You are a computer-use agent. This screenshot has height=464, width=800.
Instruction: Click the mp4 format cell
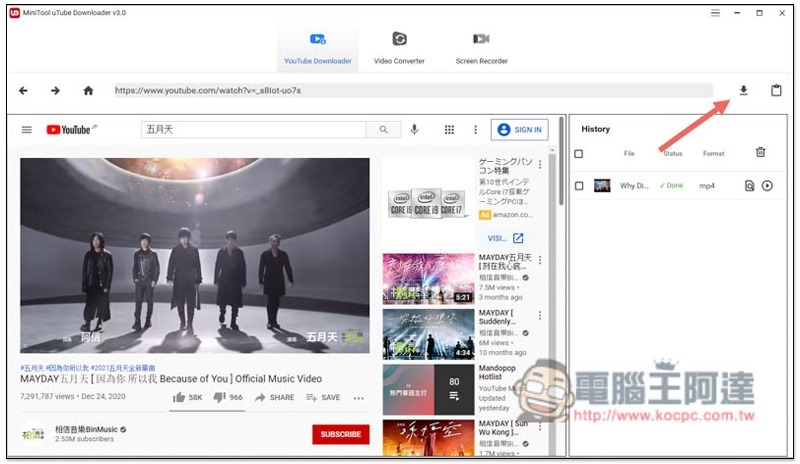click(x=707, y=186)
